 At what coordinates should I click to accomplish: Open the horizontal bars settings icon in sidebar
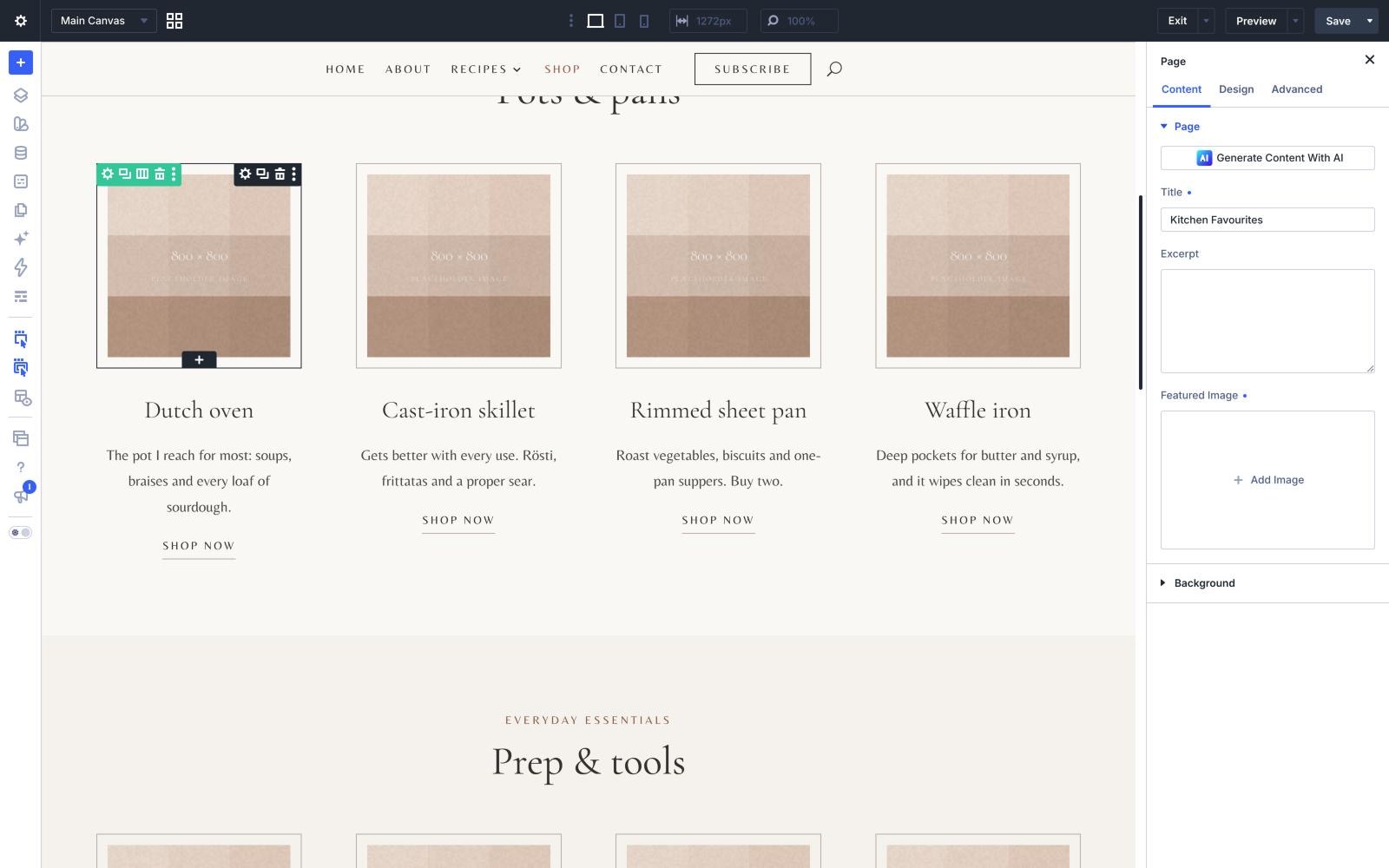click(x=21, y=297)
